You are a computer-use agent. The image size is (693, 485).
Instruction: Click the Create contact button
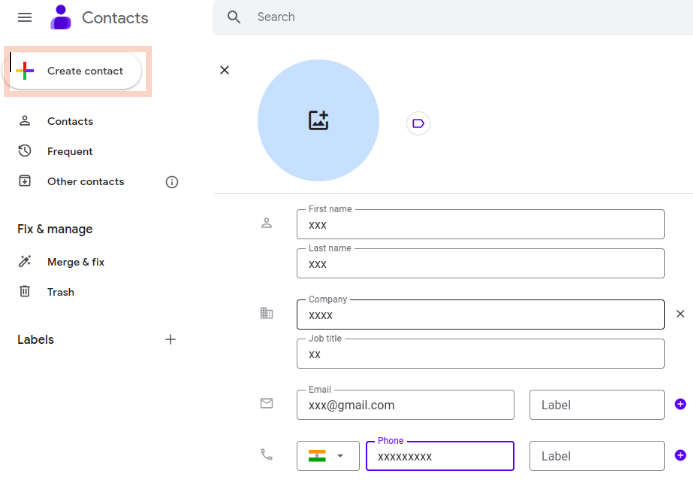coord(72,71)
